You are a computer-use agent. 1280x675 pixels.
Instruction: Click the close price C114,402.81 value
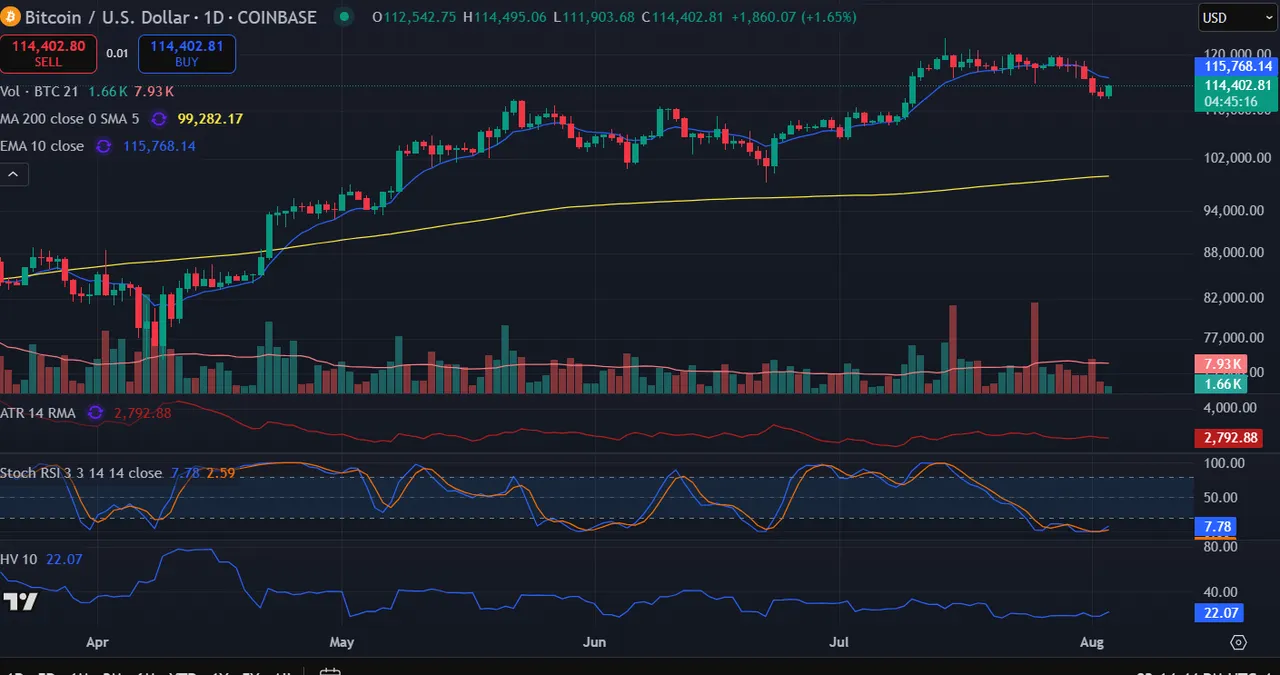point(684,17)
